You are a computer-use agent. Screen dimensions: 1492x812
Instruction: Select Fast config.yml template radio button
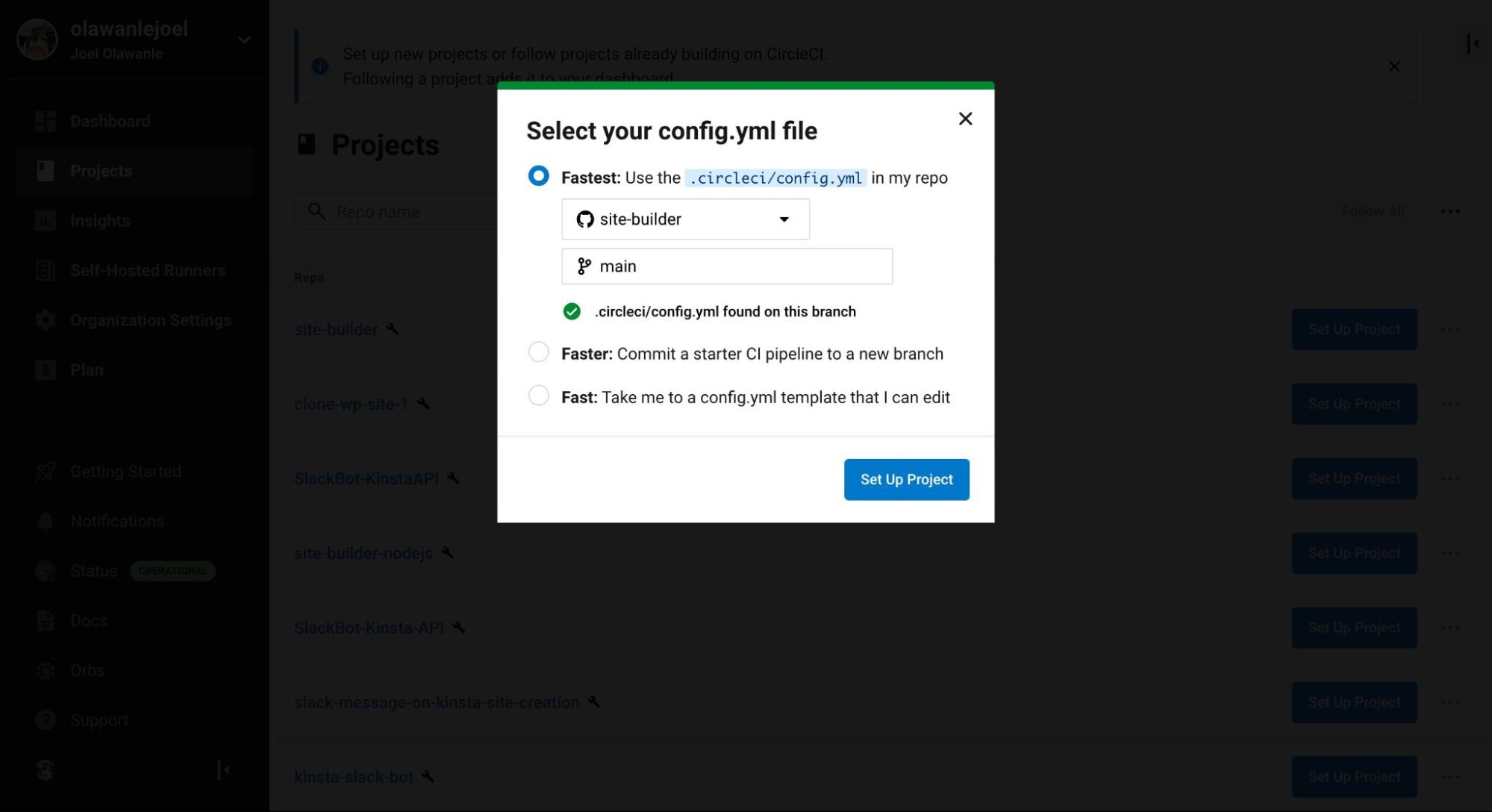[x=538, y=396]
